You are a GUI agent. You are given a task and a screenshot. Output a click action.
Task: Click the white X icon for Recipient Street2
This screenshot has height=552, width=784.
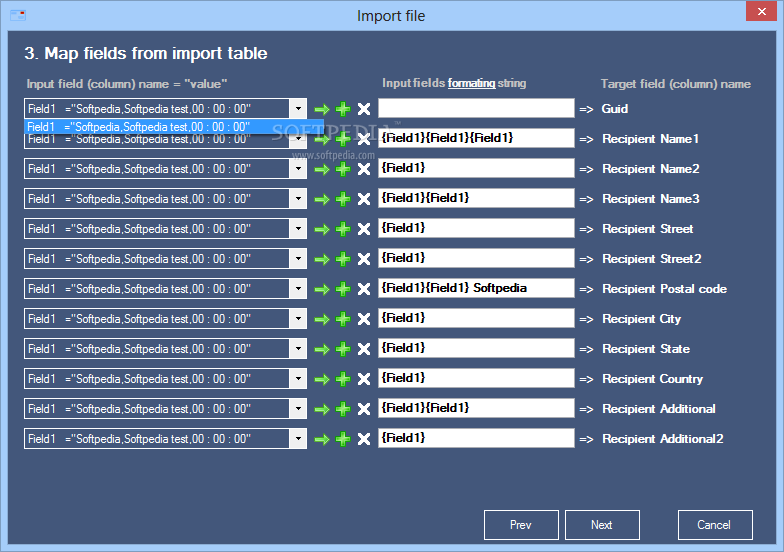pos(364,259)
